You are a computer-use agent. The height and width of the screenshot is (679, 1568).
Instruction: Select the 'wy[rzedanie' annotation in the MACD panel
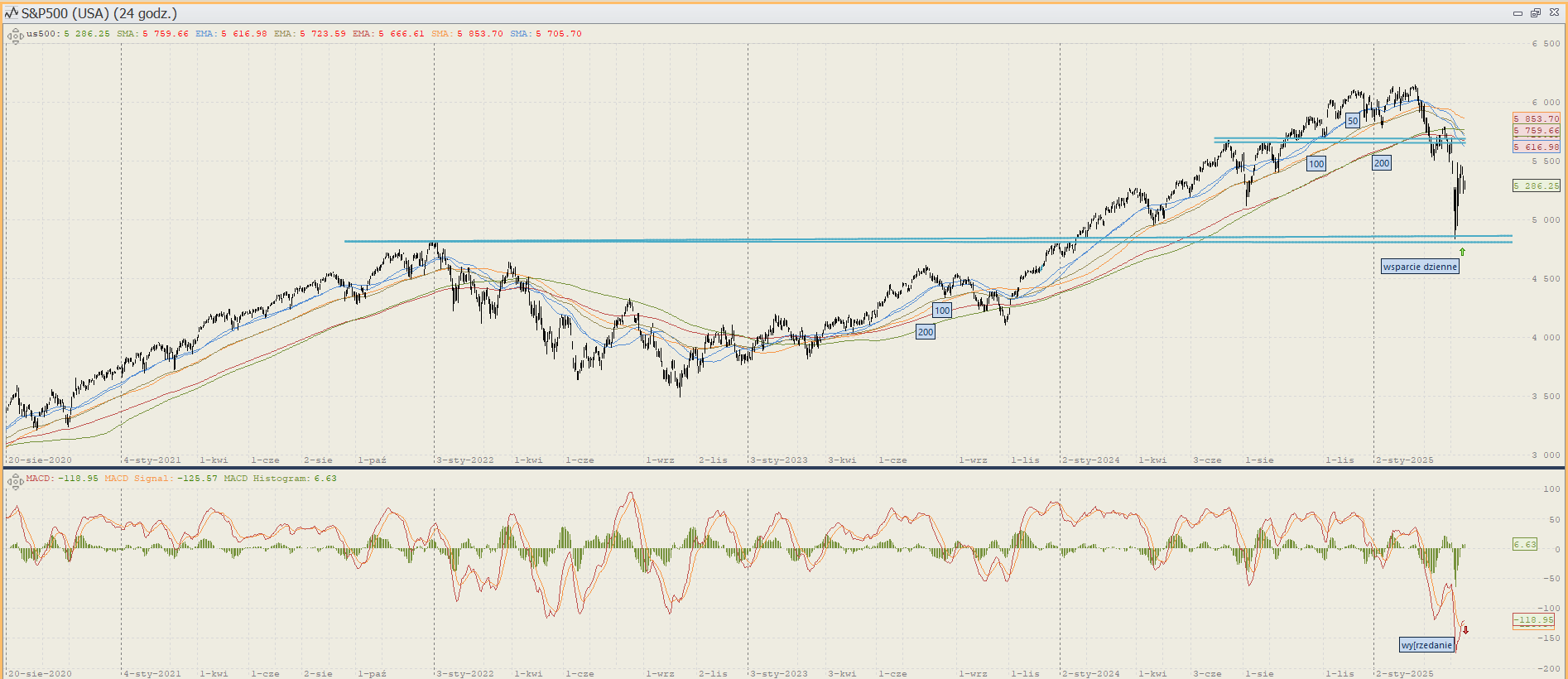pos(1426,645)
